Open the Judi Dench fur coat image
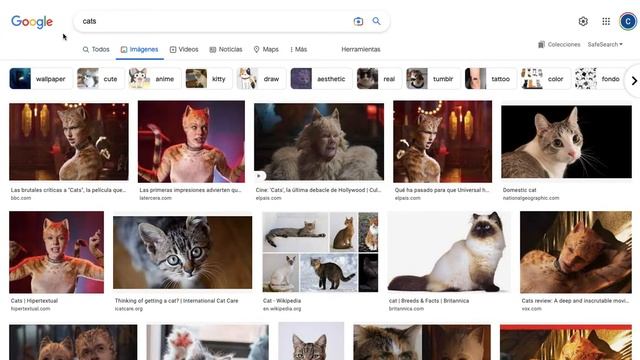The height and width of the screenshot is (360, 640). (319, 142)
